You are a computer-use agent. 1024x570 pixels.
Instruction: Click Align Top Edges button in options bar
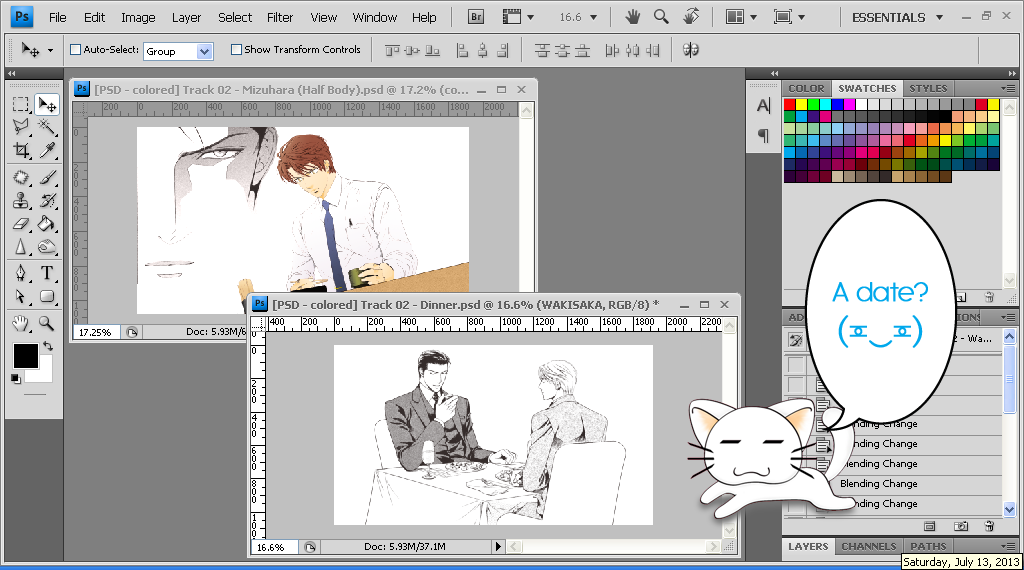(x=392, y=50)
